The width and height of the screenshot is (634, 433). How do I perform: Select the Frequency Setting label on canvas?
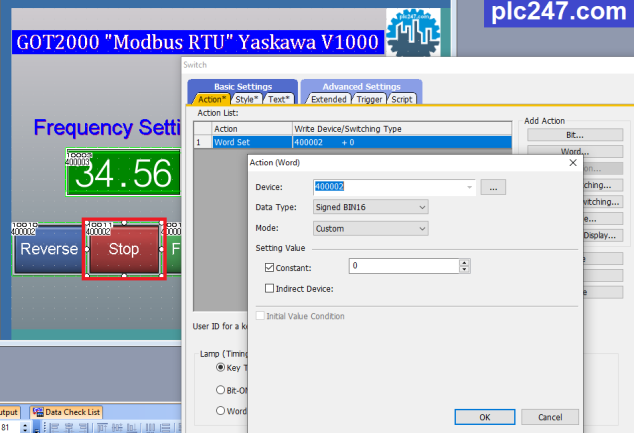(x=107, y=128)
